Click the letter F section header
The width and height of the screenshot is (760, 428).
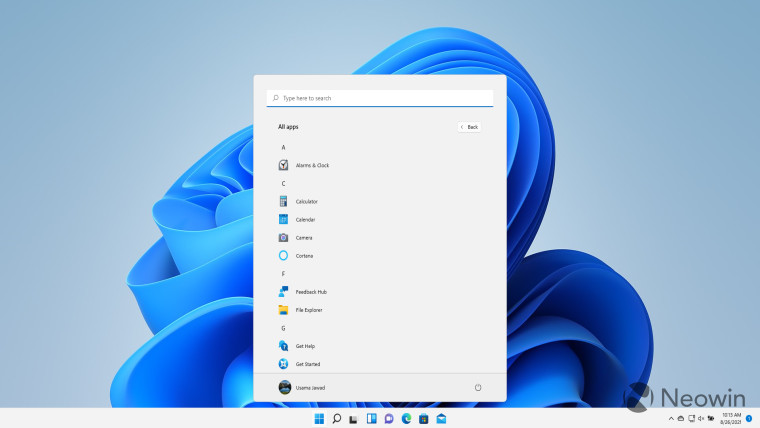pos(284,274)
